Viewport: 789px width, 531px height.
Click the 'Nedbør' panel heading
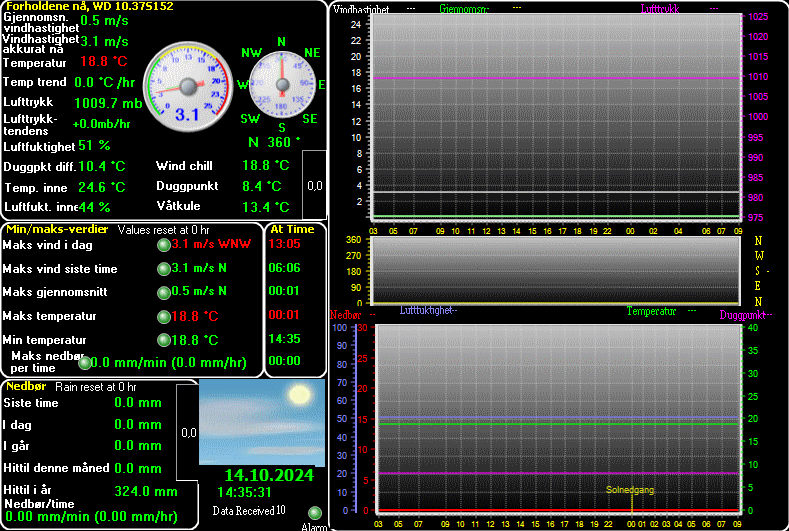coord(26,387)
